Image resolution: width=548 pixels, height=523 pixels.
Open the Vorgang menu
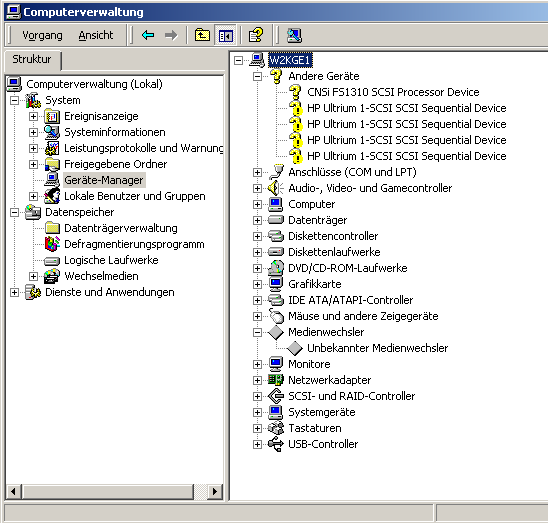[x=42, y=35]
